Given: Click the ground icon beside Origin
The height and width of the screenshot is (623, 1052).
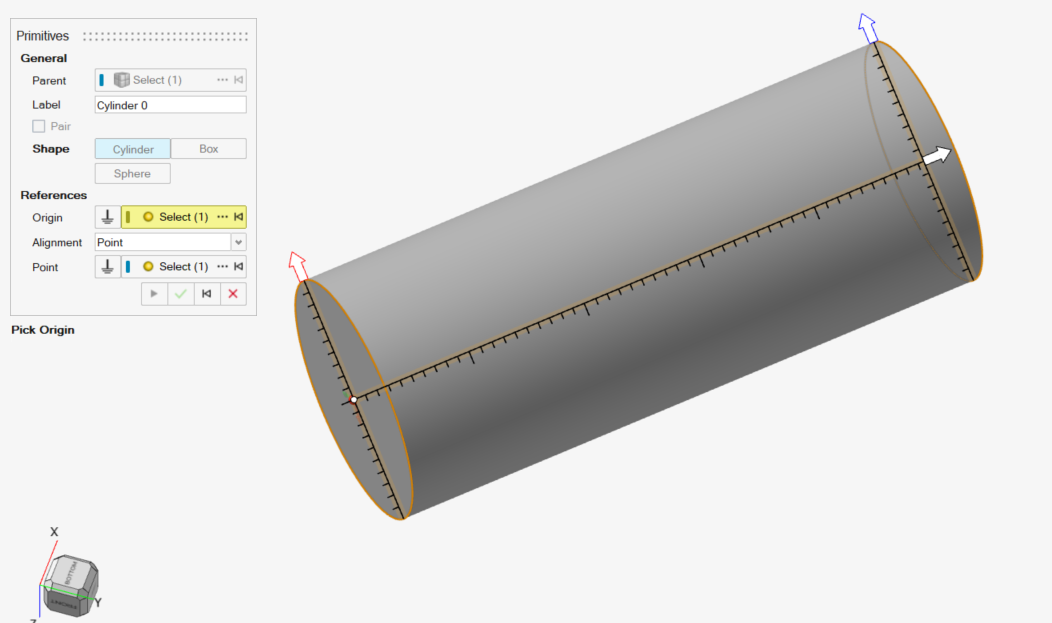Looking at the screenshot, I should pos(107,217).
